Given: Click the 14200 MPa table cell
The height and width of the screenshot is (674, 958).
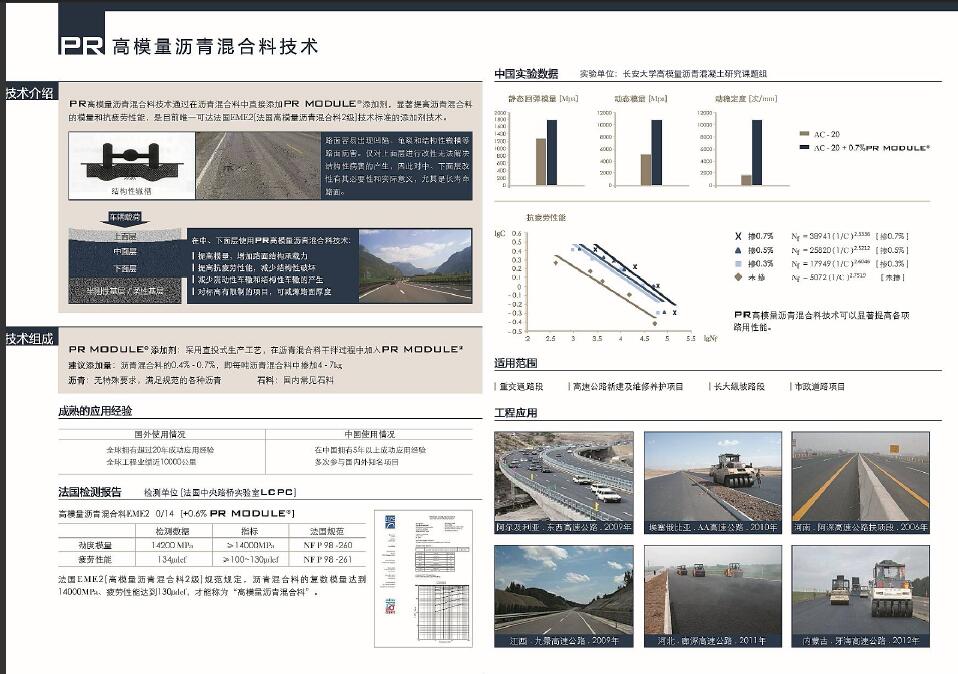Looking at the screenshot, I should click(x=172, y=546).
